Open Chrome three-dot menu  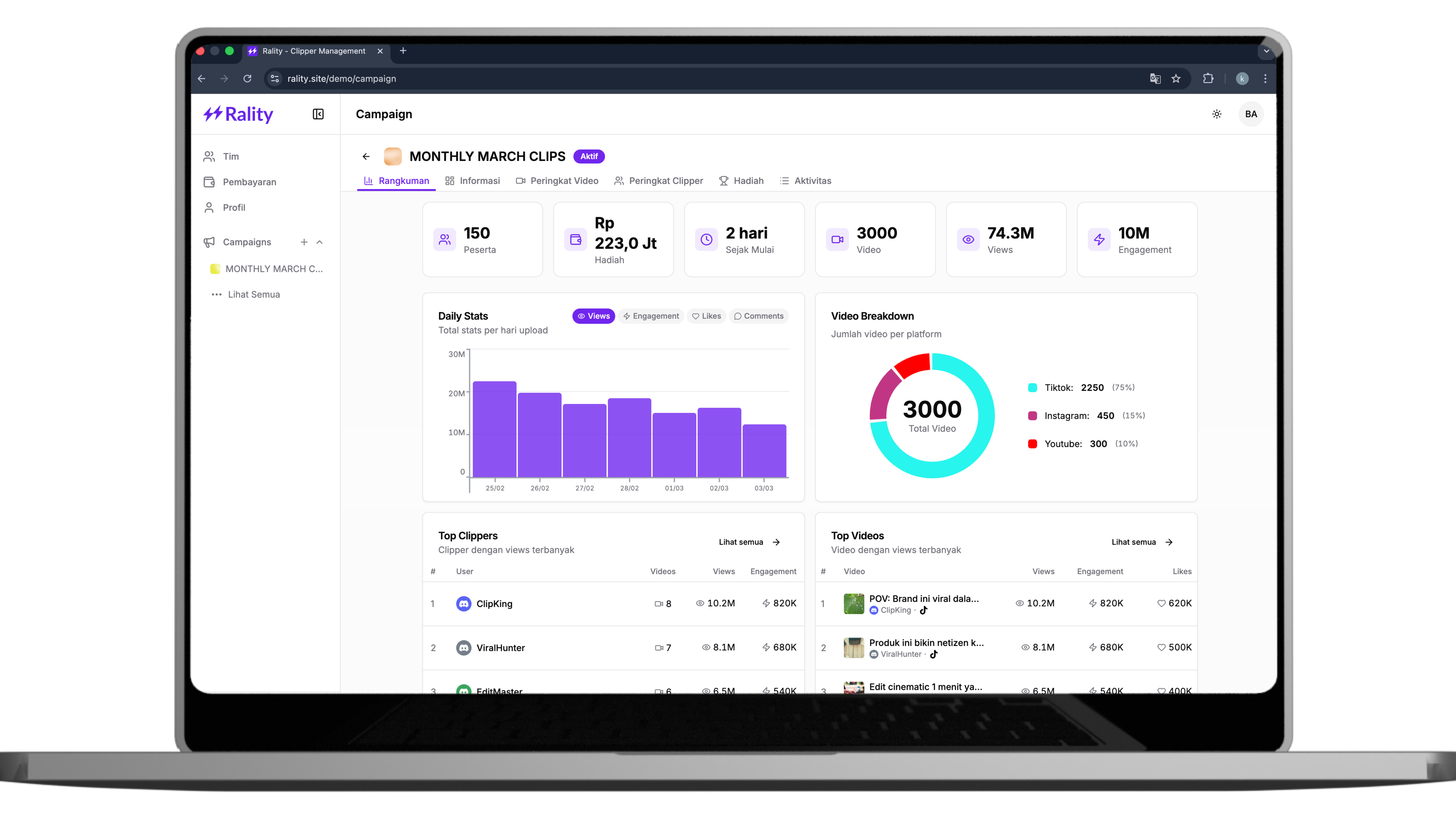(1265, 79)
